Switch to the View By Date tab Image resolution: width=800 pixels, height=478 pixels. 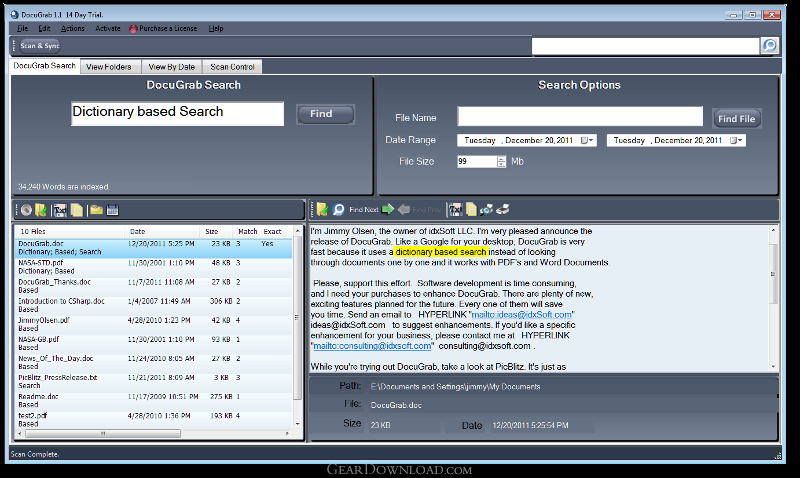coord(172,67)
